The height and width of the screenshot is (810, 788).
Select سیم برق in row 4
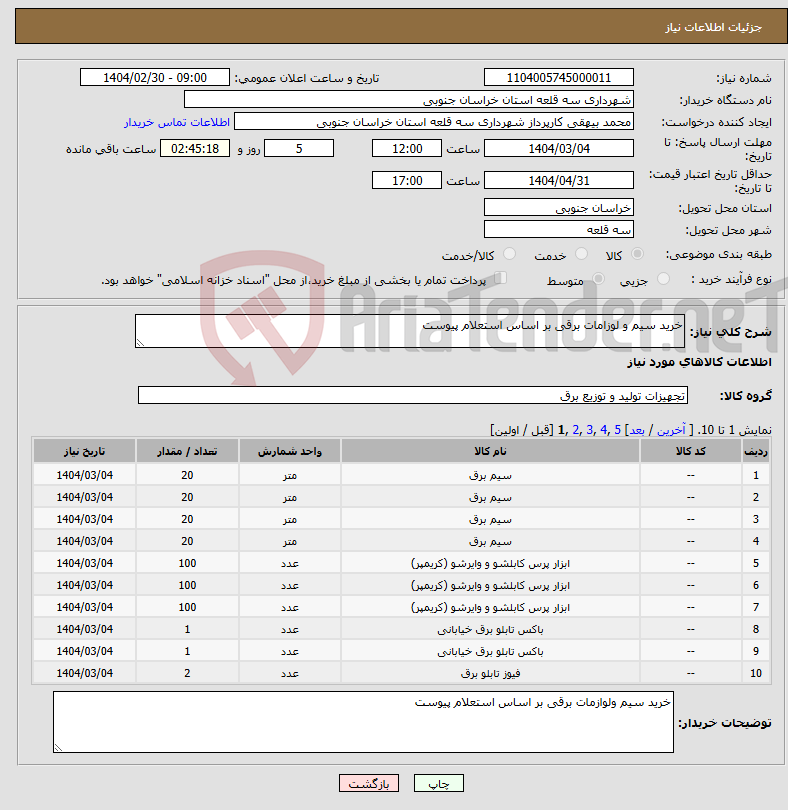click(x=490, y=541)
